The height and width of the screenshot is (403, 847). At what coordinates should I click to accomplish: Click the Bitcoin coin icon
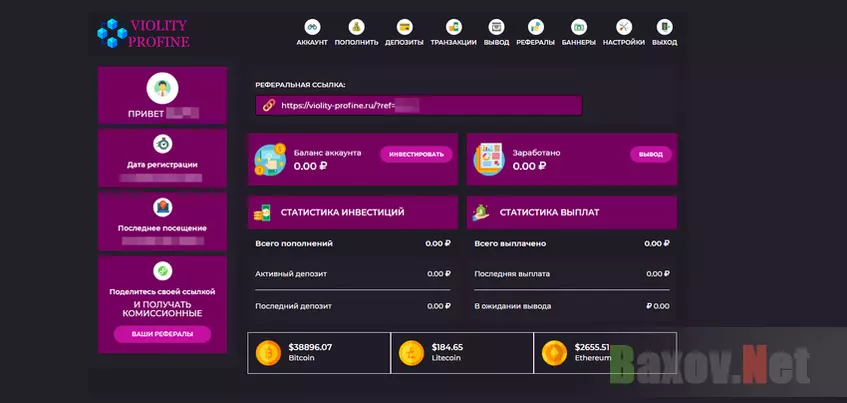[268, 353]
